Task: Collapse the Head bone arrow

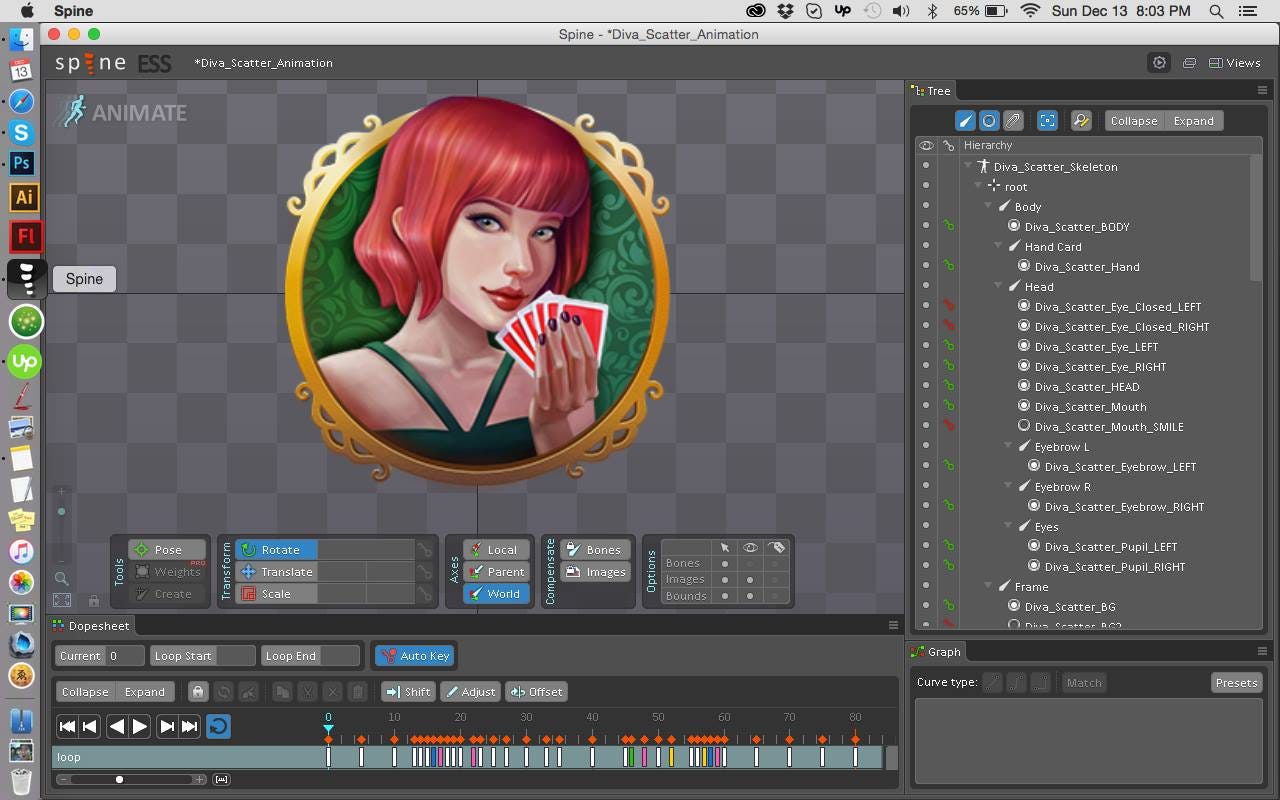Action: click(998, 286)
